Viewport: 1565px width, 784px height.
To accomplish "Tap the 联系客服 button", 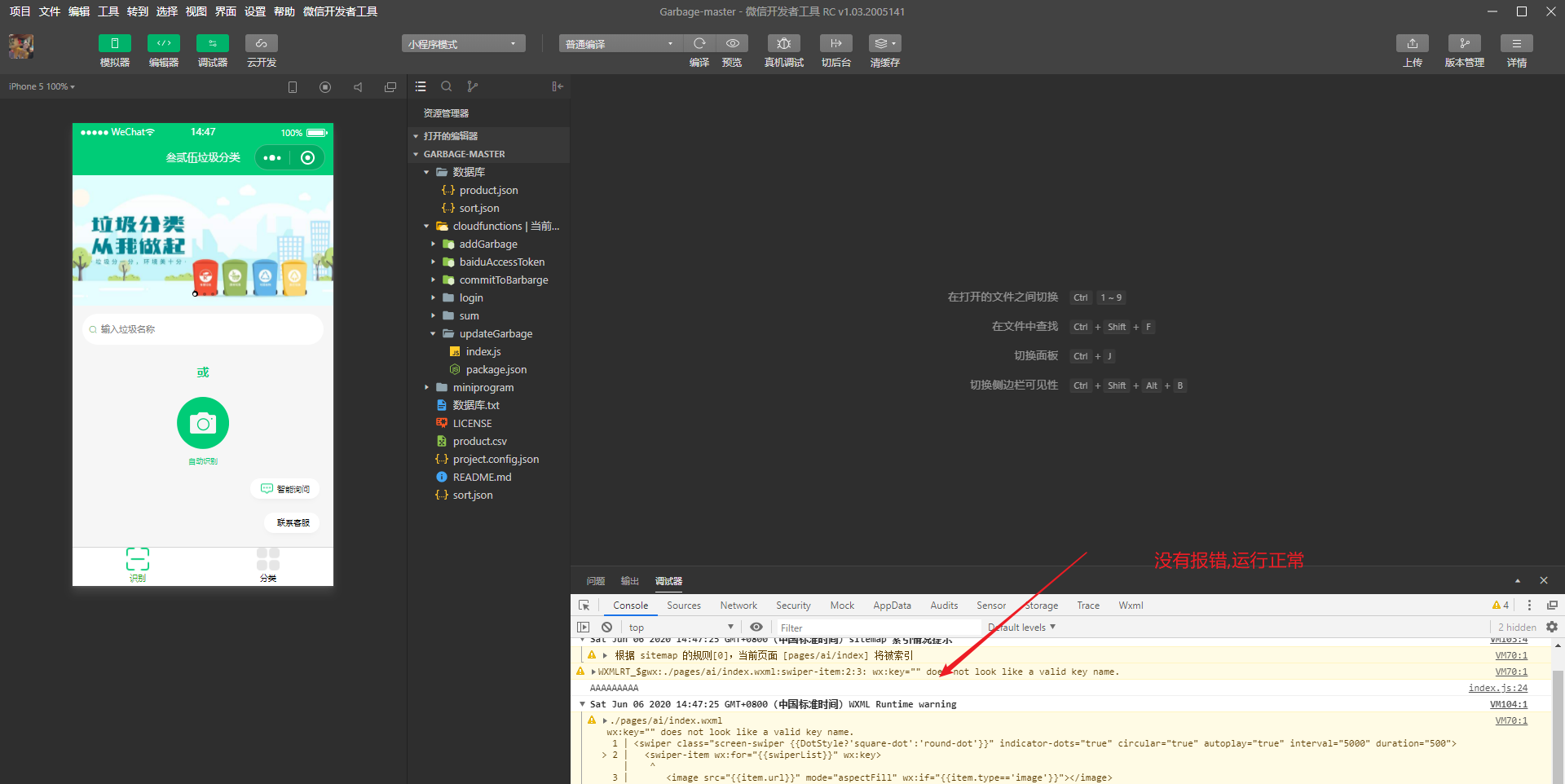I will click(293, 522).
